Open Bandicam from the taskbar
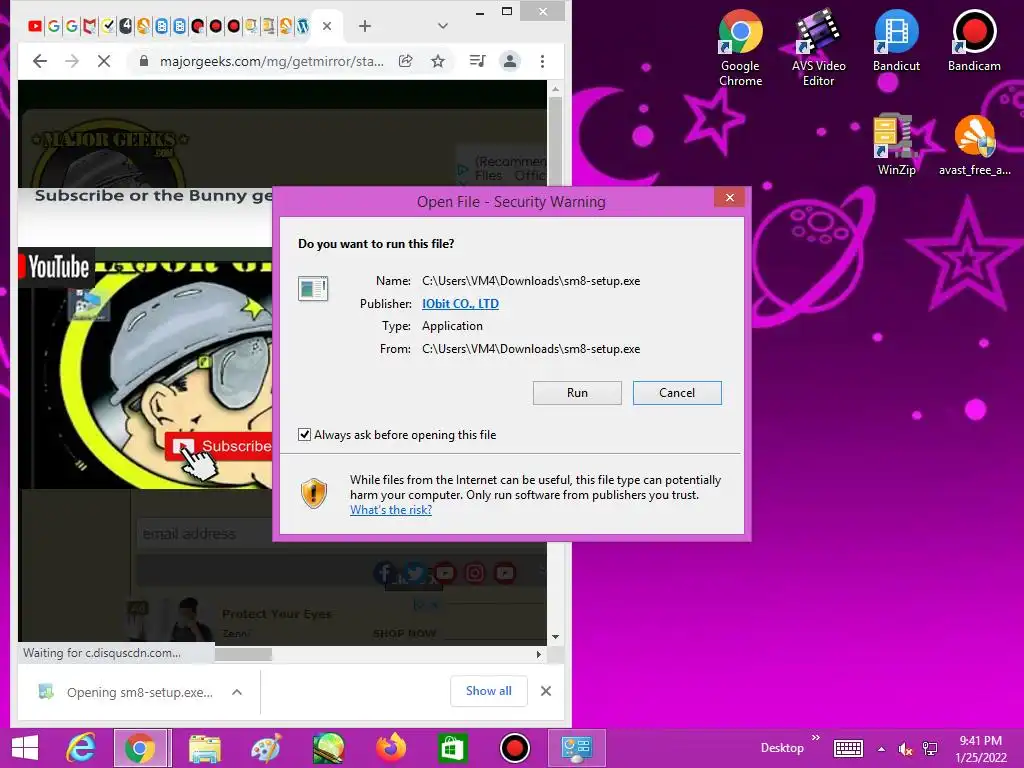Image resolution: width=1024 pixels, height=768 pixels. [515, 748]
